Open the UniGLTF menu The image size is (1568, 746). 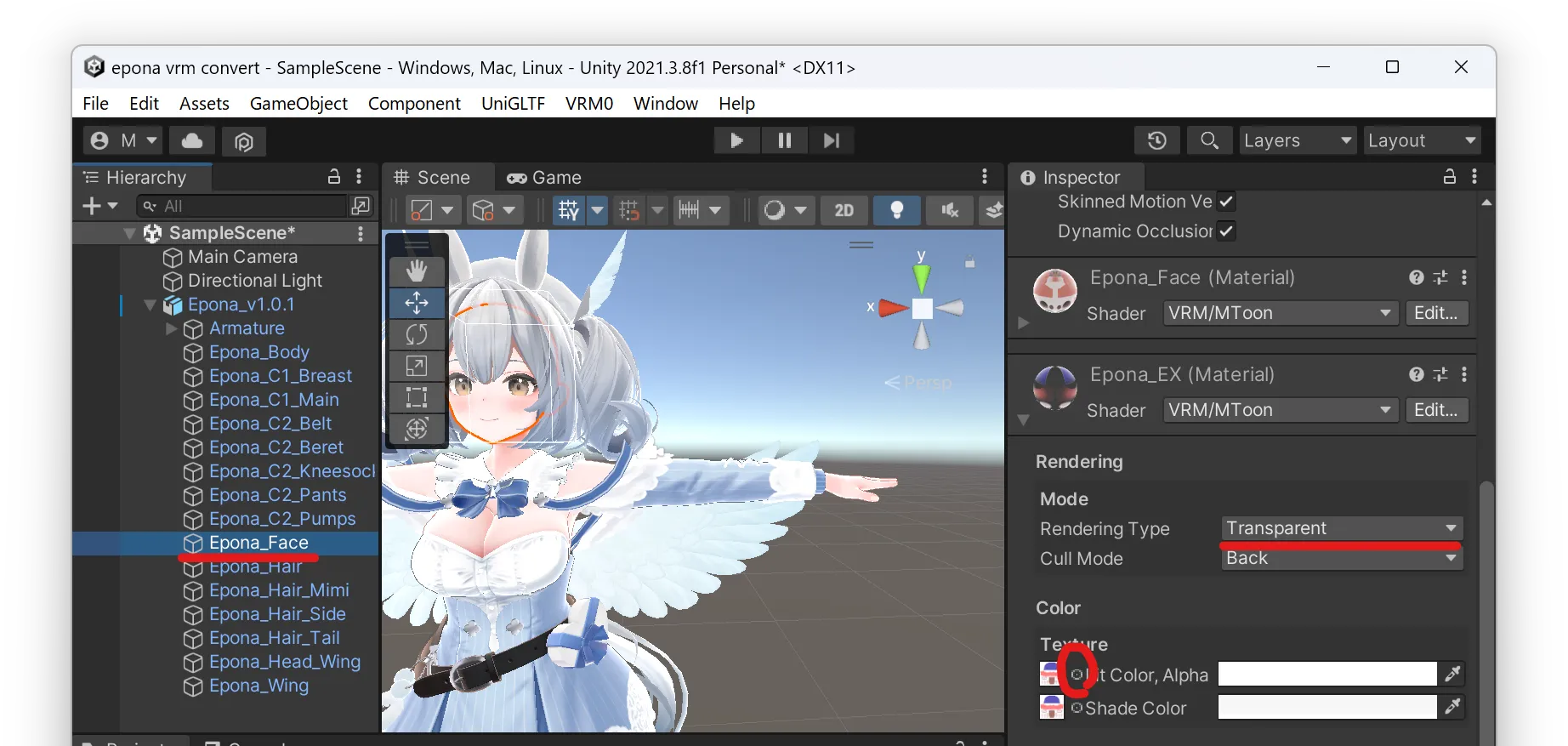point(513,104)
